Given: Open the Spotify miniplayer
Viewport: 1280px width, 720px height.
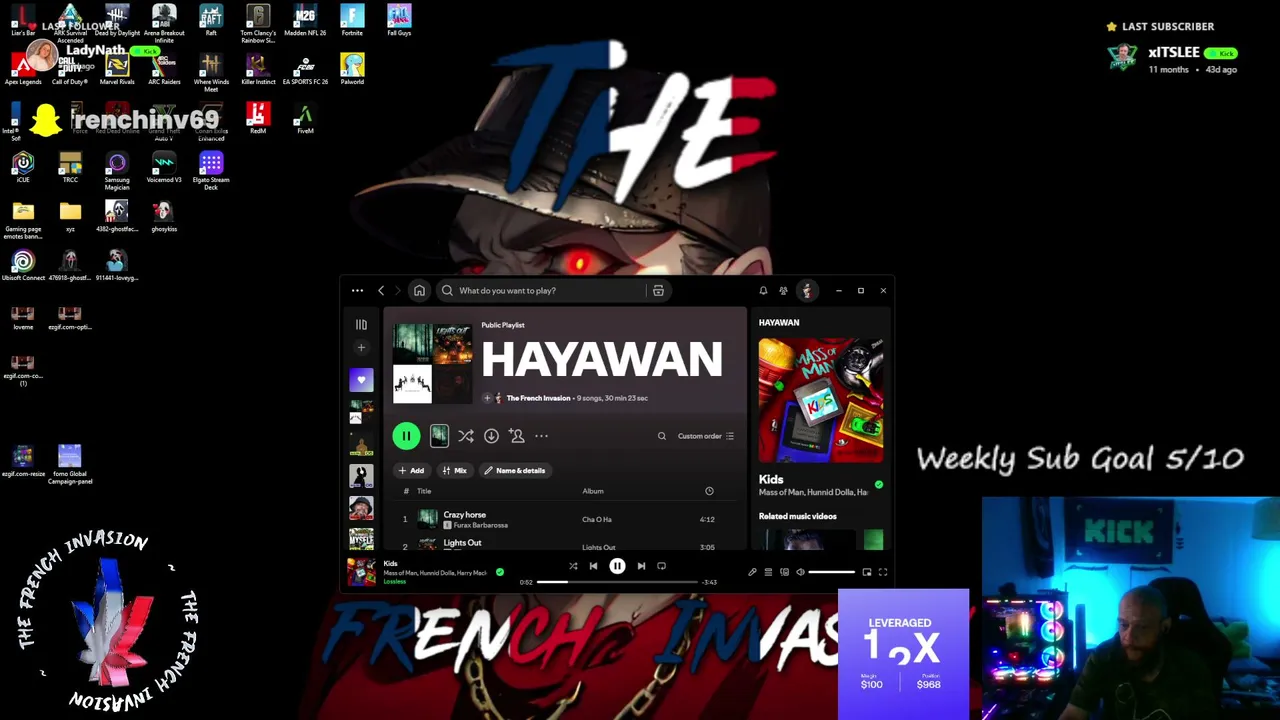Looking at the screenshot, I should click(x=867, y=572).
